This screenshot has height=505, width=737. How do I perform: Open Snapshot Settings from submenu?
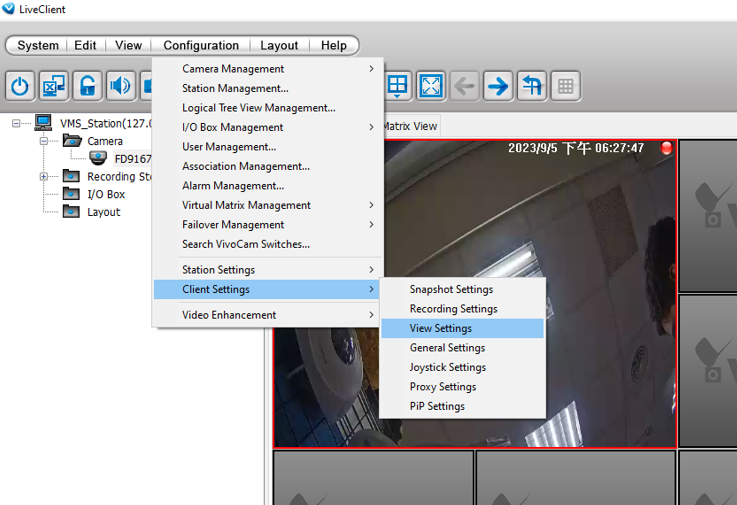click(463, 289)
